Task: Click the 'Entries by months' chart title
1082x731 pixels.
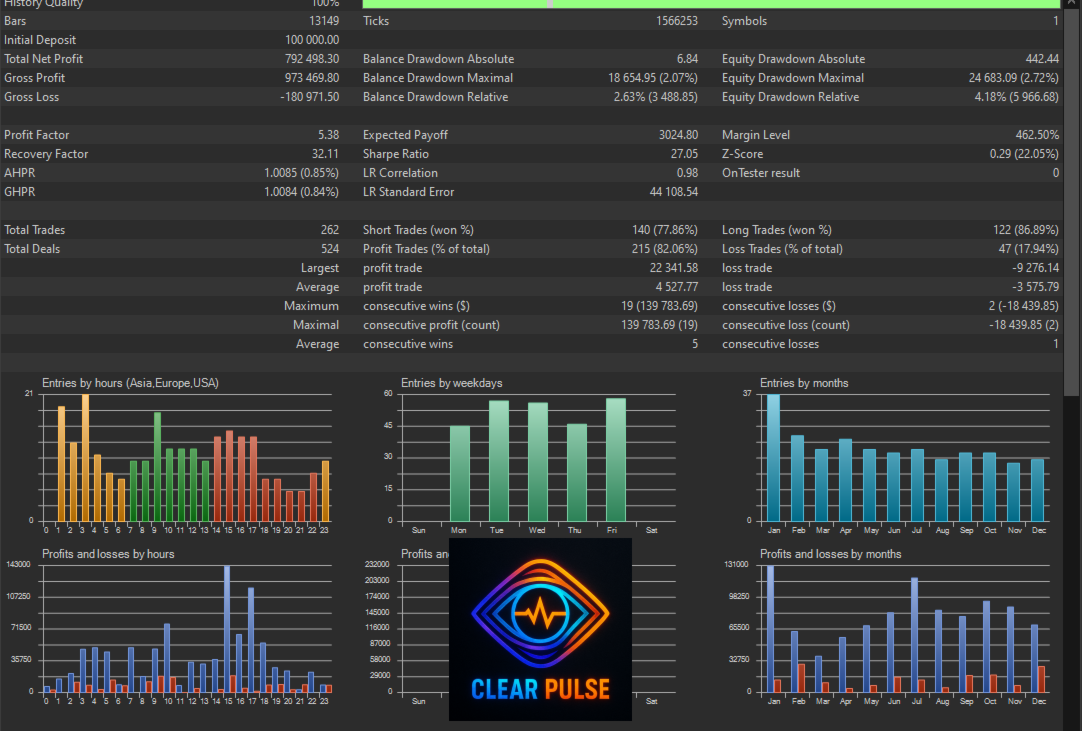Action: point(804,383)
